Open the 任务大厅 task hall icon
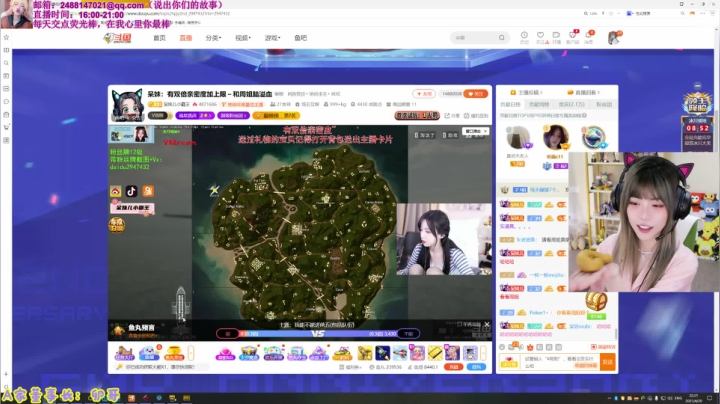The height and width of the screenshot is (404, 720). pyautogui.click(x=124, y=353)
